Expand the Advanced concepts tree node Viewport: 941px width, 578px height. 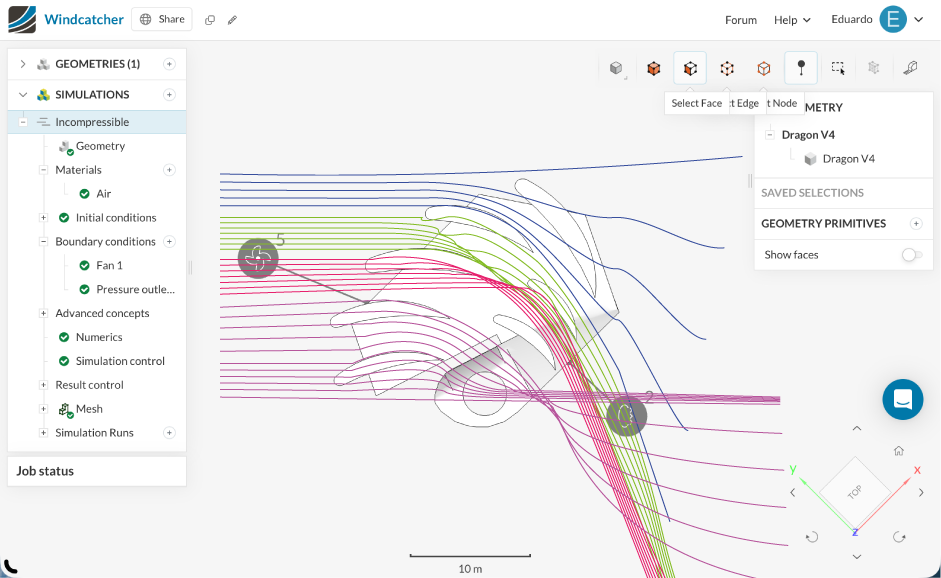coord(43,313)
